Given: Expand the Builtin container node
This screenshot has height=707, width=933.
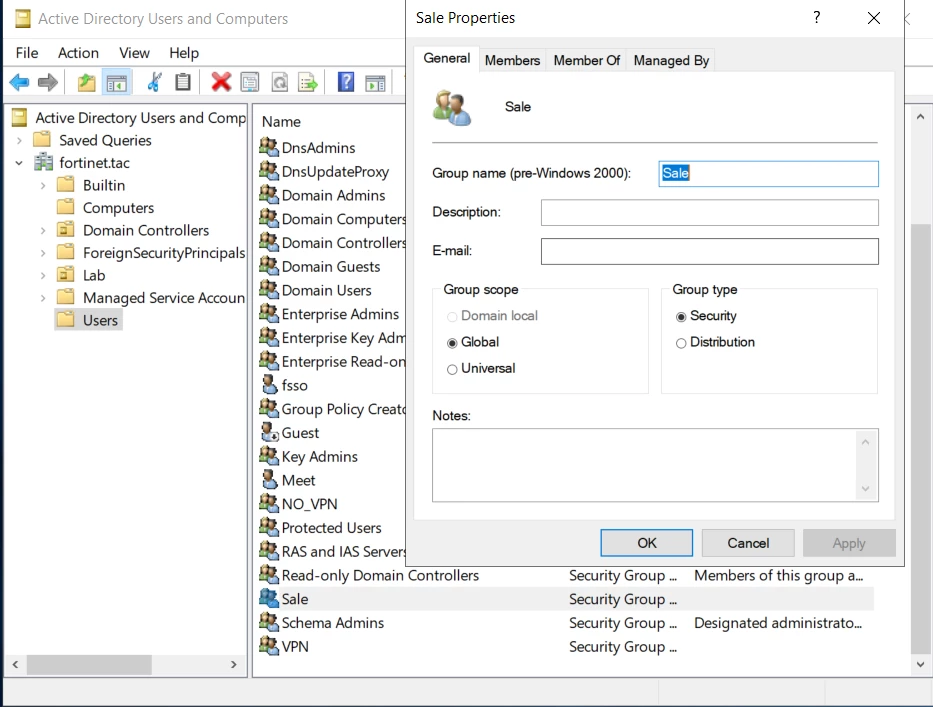Looking at the screenshot, I should click(43, 185).
